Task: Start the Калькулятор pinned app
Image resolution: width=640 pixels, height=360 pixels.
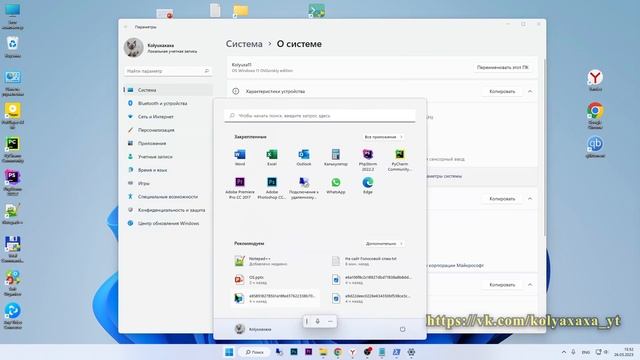Action: (336, 157)
